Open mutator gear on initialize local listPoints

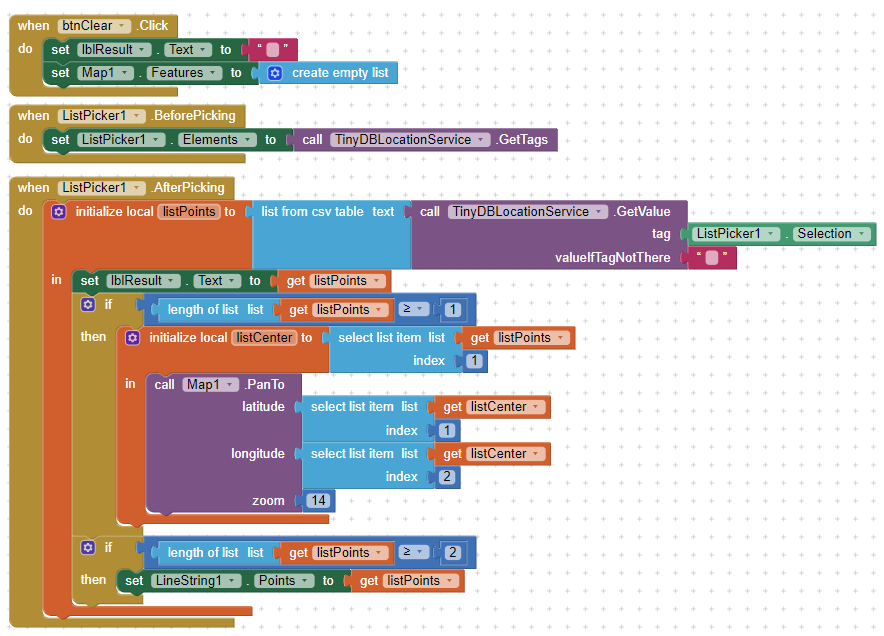point(58,212)
